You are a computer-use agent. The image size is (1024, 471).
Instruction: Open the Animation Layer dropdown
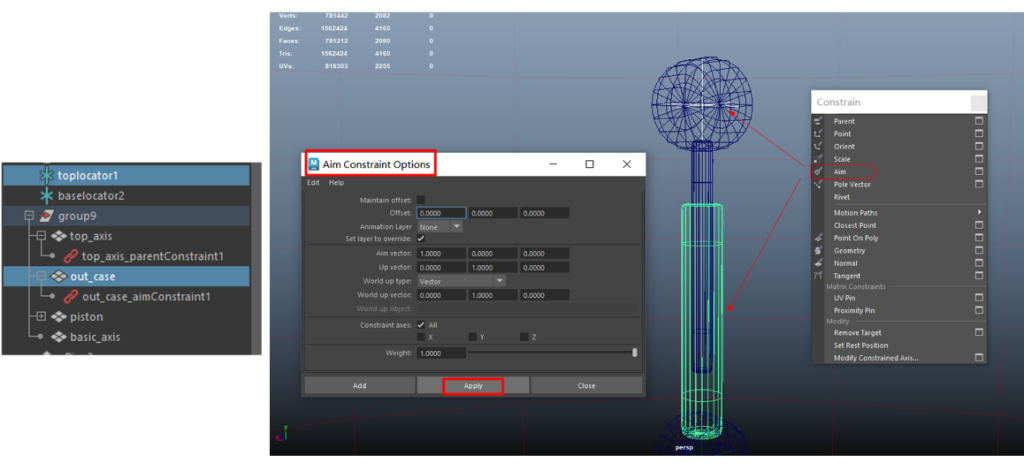pyautogui.click(x=440, y=227)
